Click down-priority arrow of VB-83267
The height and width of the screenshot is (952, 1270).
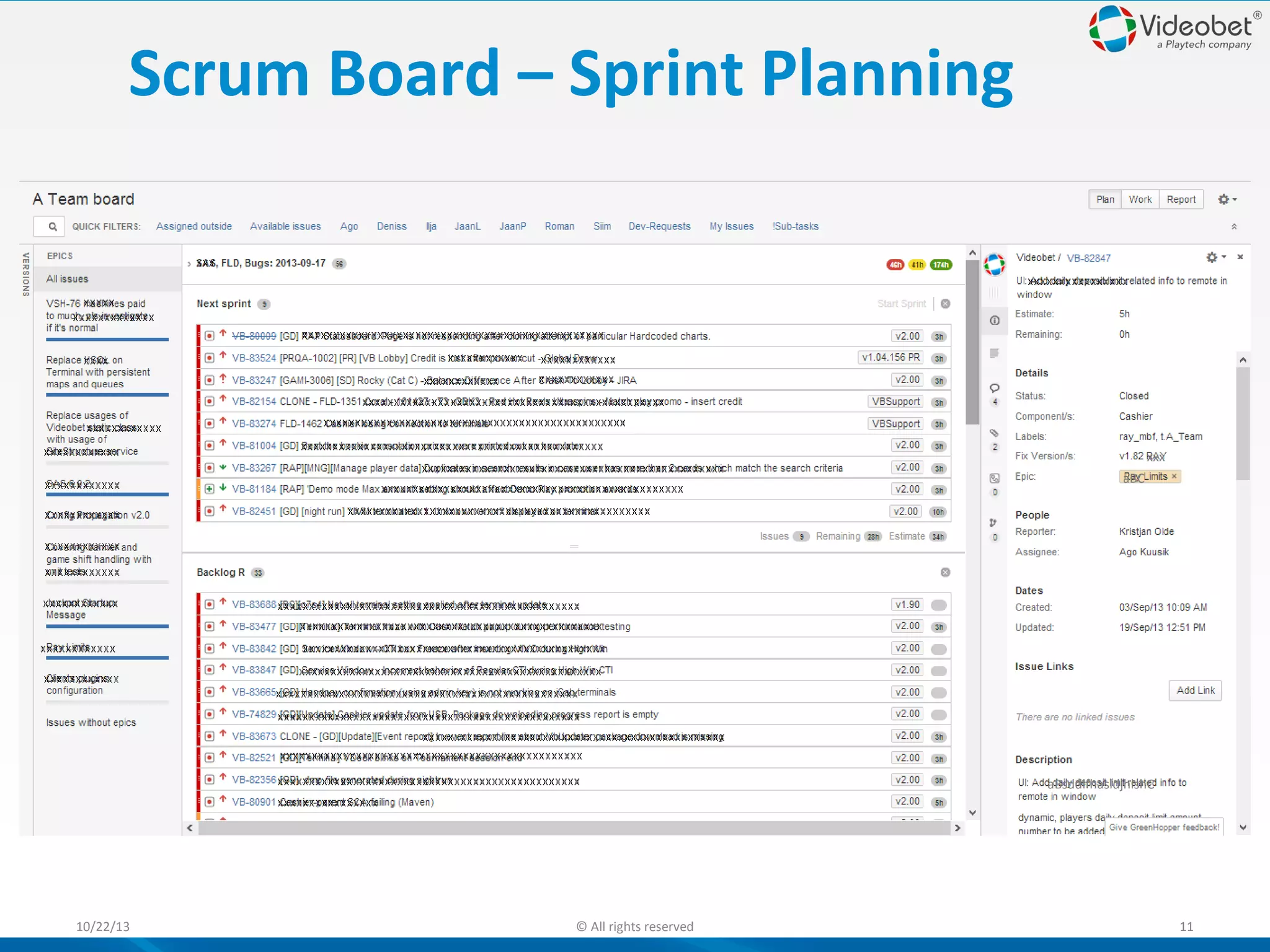point(223,466)
